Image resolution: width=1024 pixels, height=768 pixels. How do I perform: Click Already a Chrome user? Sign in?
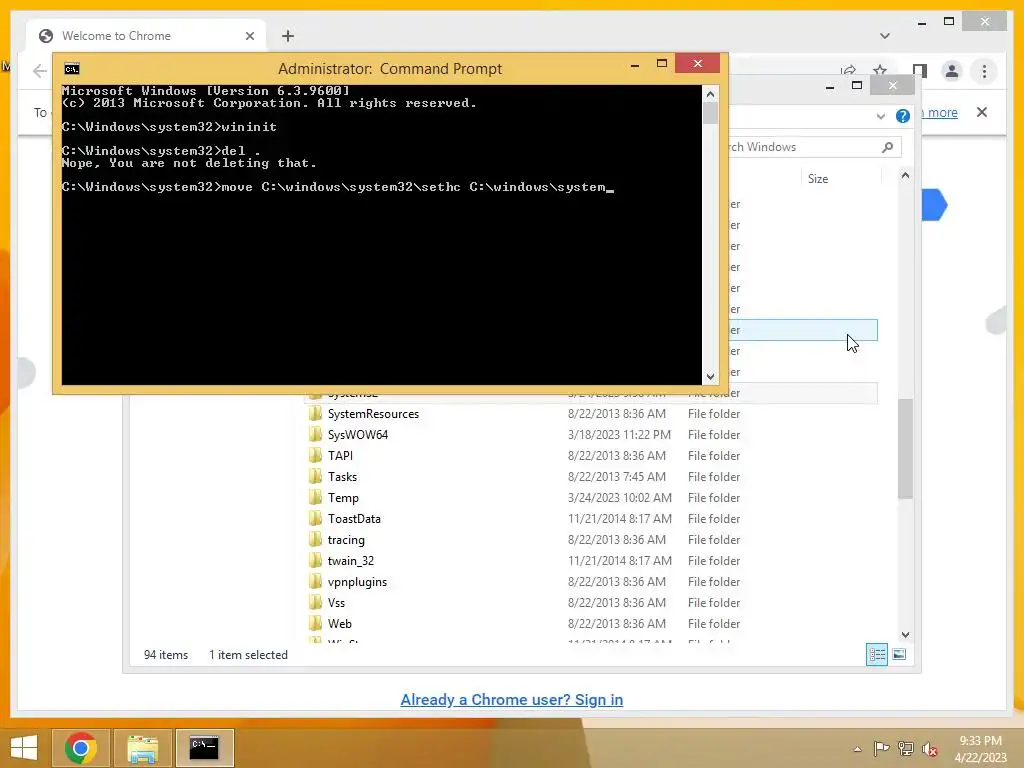point(511,699)
